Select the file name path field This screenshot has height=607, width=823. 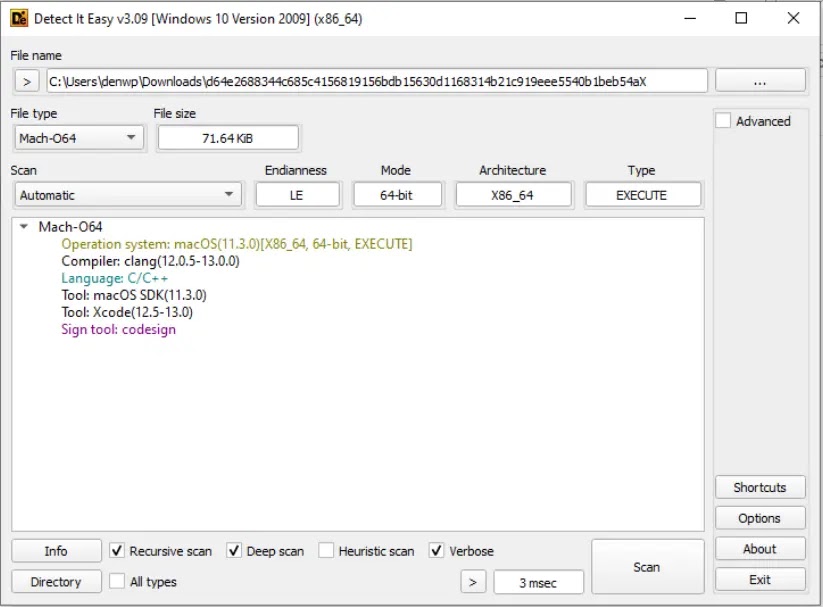pyautogui.click(x=377, y=81)
